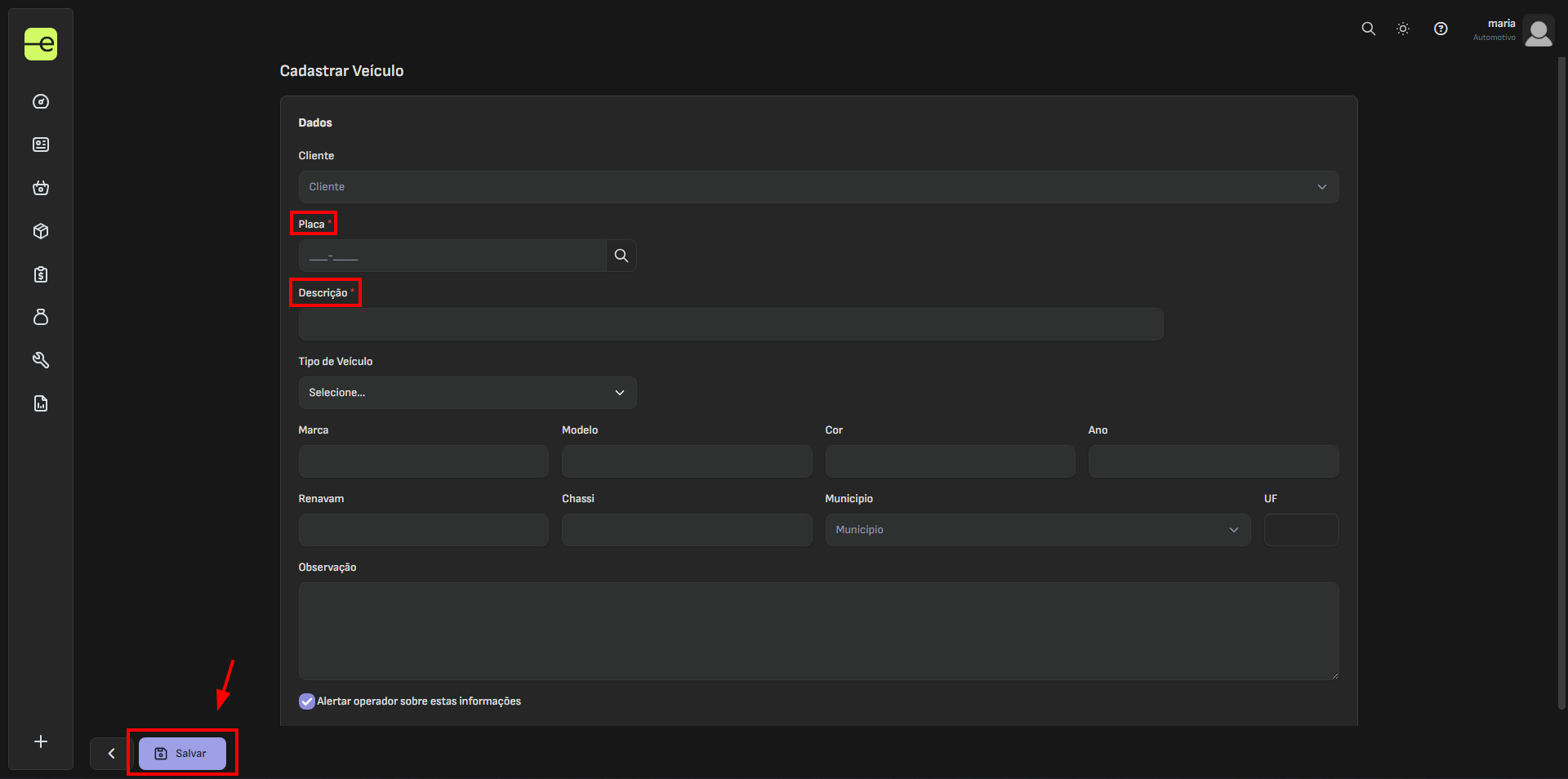
Task: Search the plate with the magnifier button
Action: pos(621,256)
